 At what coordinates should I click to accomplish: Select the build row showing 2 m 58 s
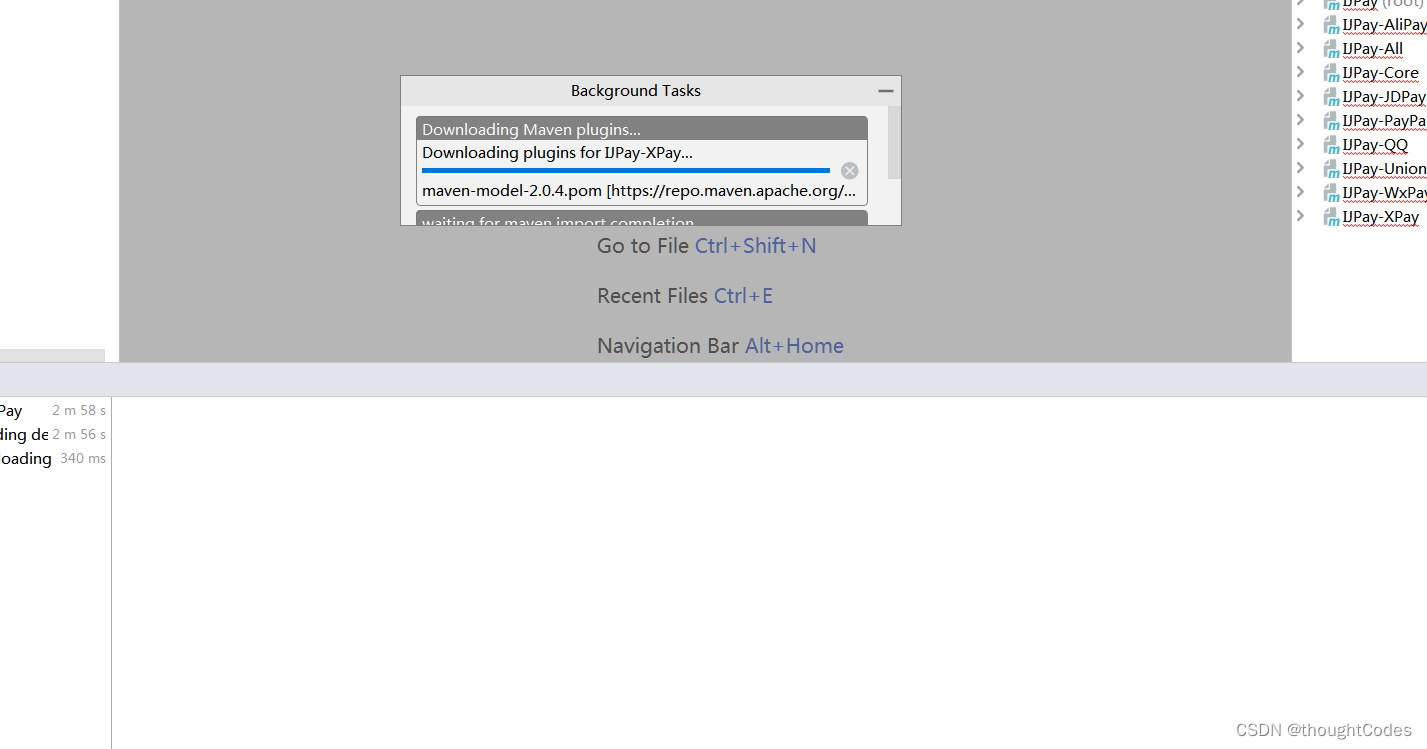53,411
